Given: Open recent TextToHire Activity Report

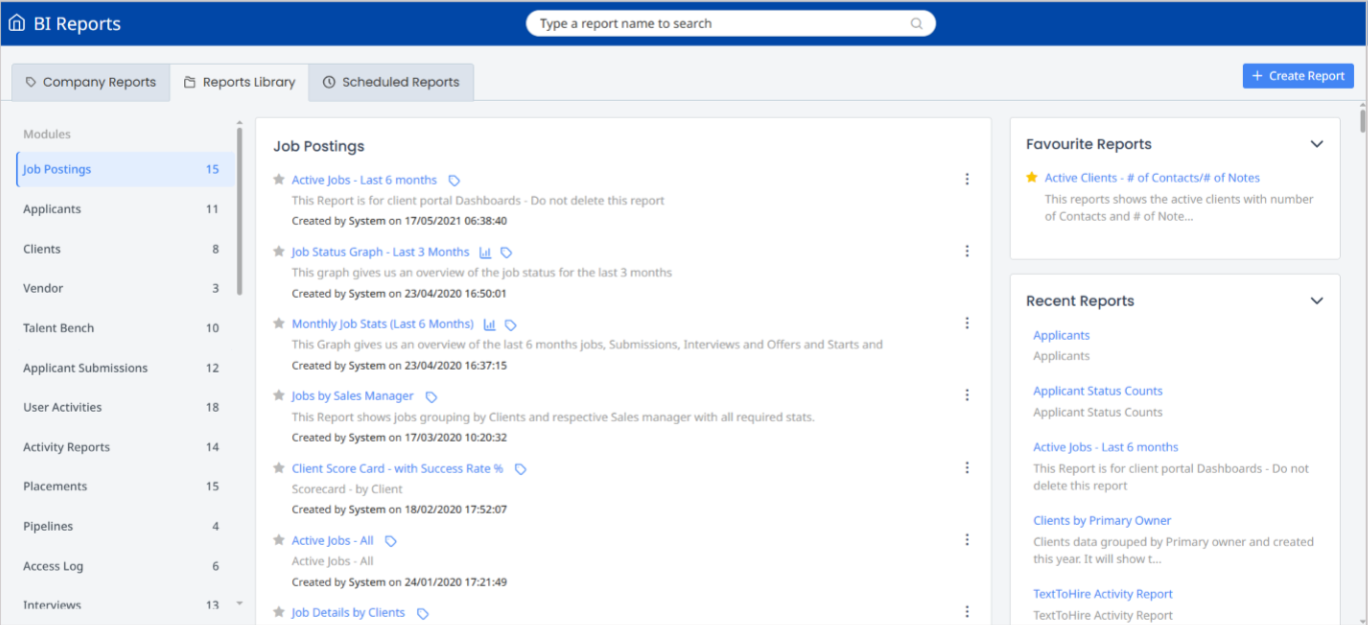Looking at the screenshot, I should pyautogui.click(x=1102, y=594).
